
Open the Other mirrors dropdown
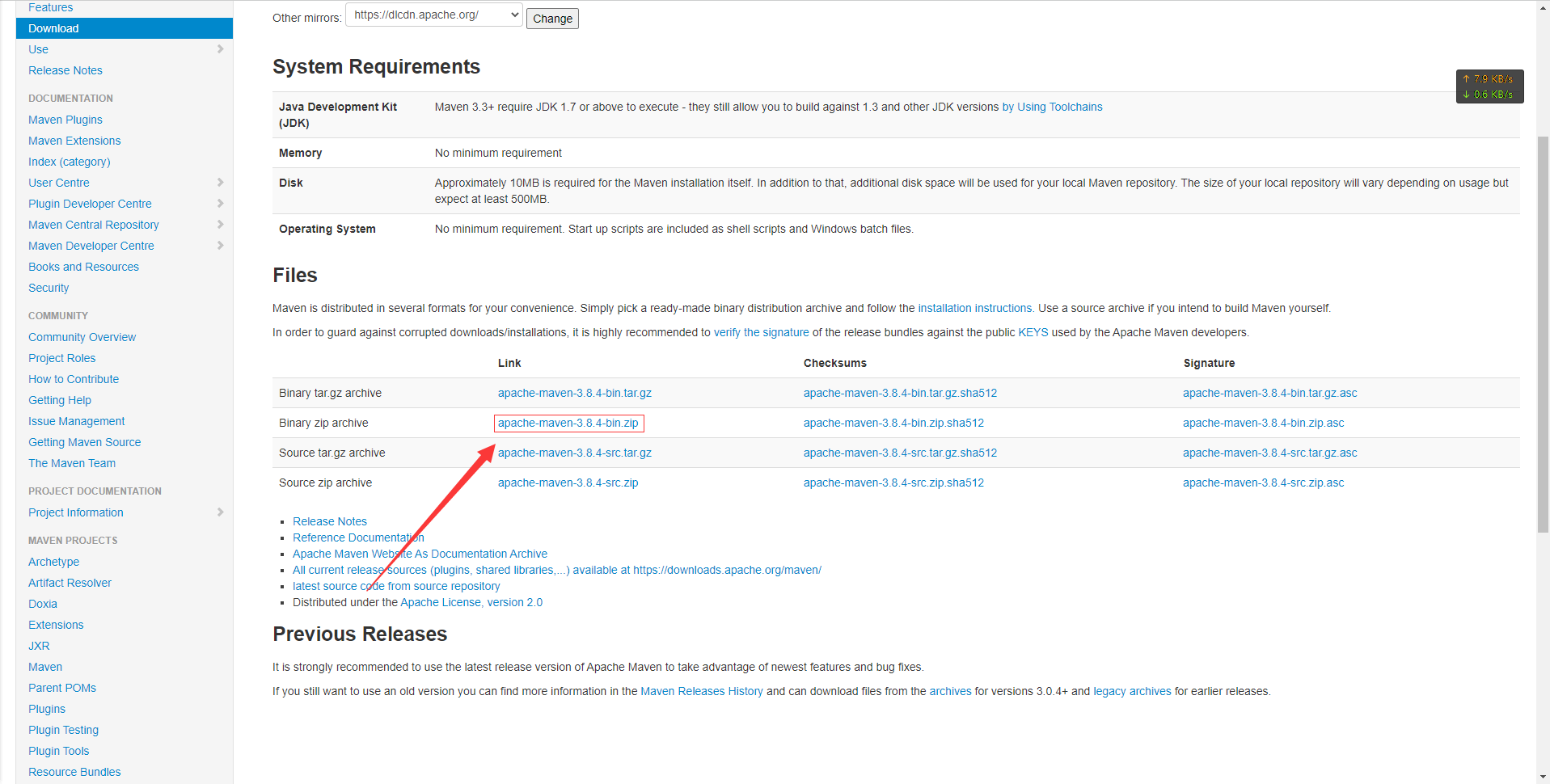click(434, 15)
